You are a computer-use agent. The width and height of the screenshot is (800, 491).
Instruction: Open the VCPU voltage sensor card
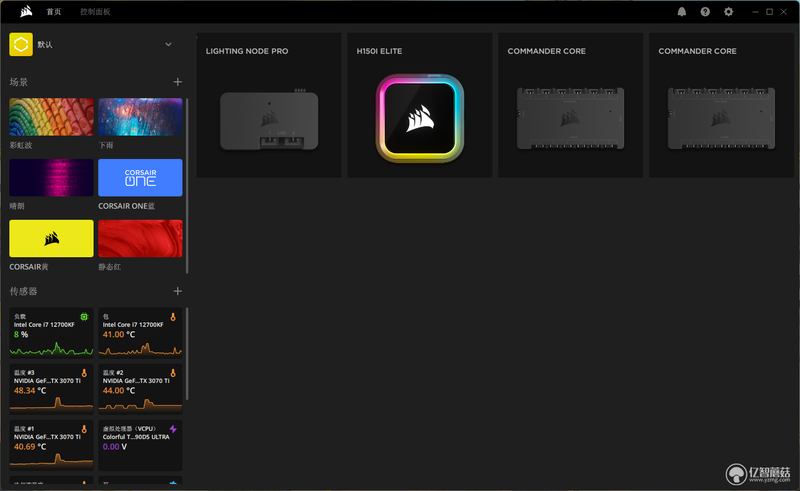[x=140, y=445]
